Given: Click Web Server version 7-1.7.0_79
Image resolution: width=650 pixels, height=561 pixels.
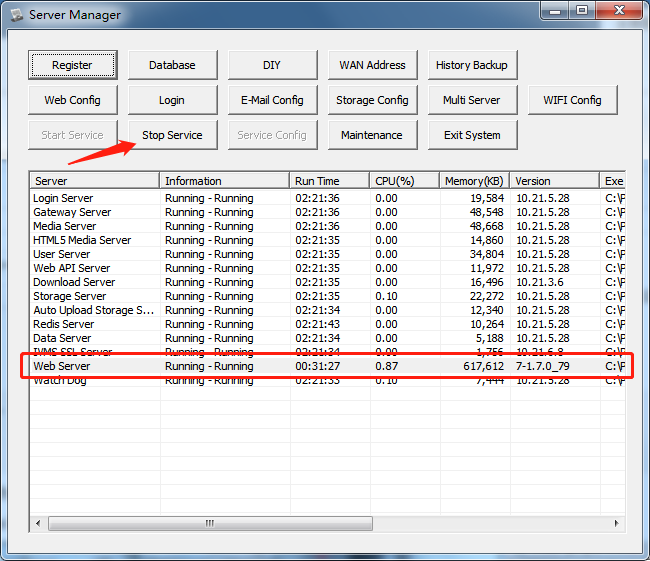Looking at the screenshot, I should (x=543, y=367).
